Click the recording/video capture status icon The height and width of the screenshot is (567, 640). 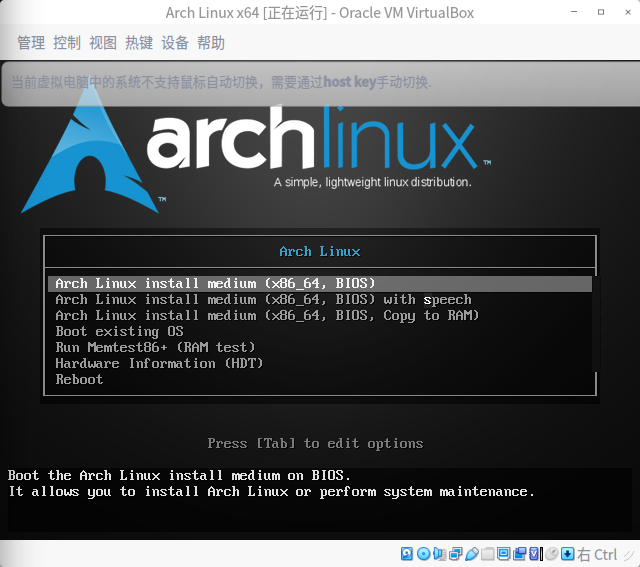coord(520,554)
